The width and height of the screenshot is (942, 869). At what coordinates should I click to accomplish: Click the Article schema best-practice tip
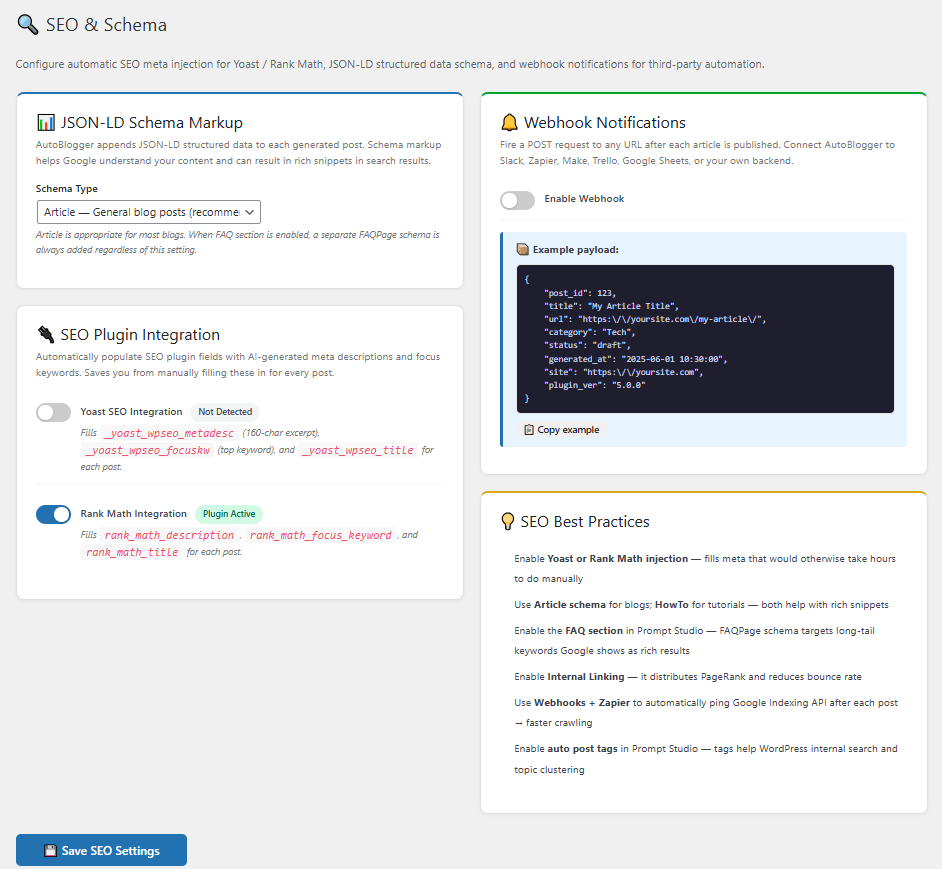(x=701, y=605)
